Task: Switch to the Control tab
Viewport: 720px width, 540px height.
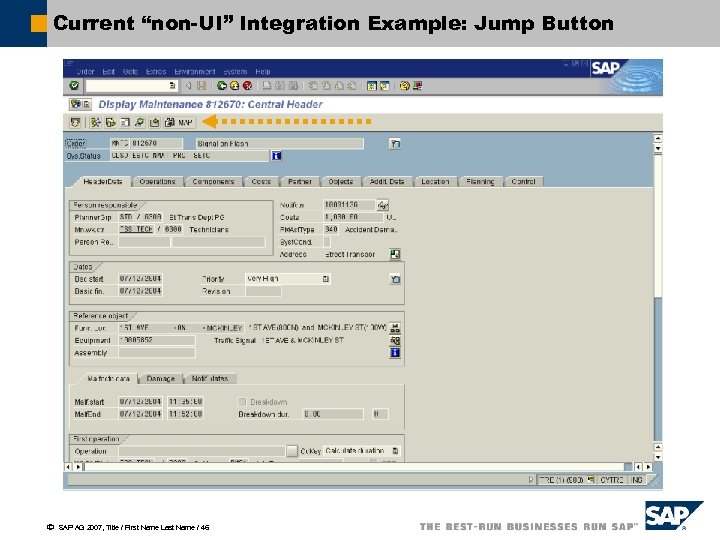Action: pos(523,181)
